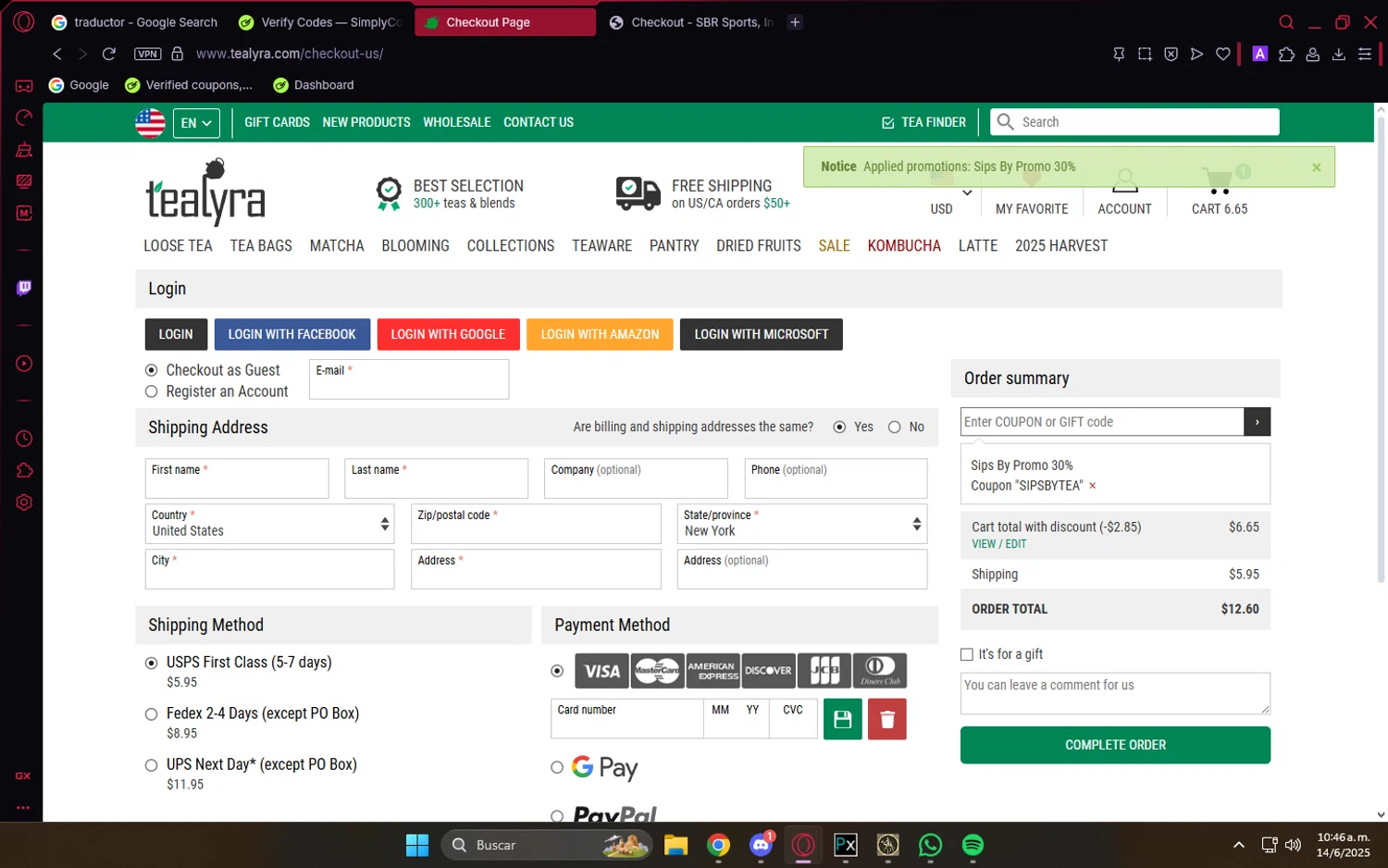
Task: Click LOGIN WITH AMAZON button
Action: pos(600,334)
